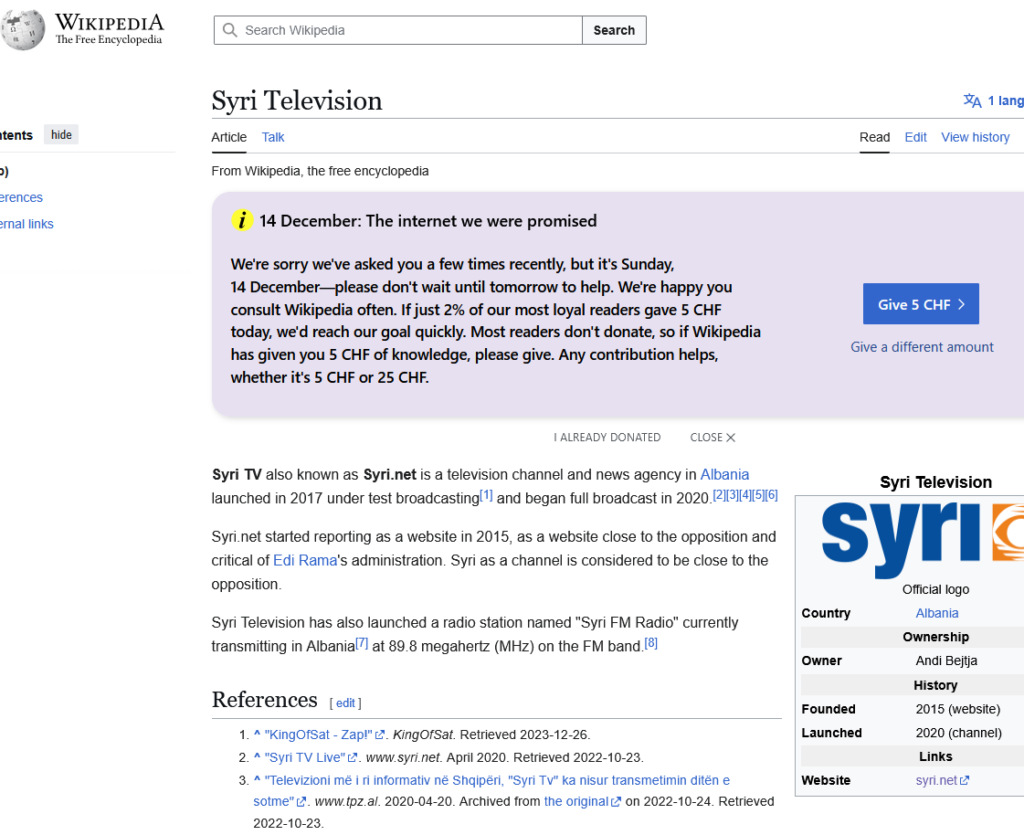Viewport: 1024px width, 835px height.
Task: Click the Wikipedia globe logo
Action: coord(22,30)
